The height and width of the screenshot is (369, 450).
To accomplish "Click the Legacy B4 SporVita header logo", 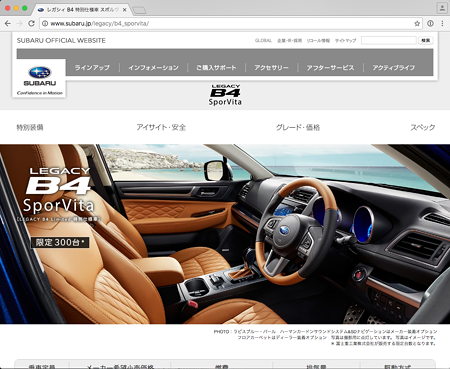I will [x=225, y=95].
